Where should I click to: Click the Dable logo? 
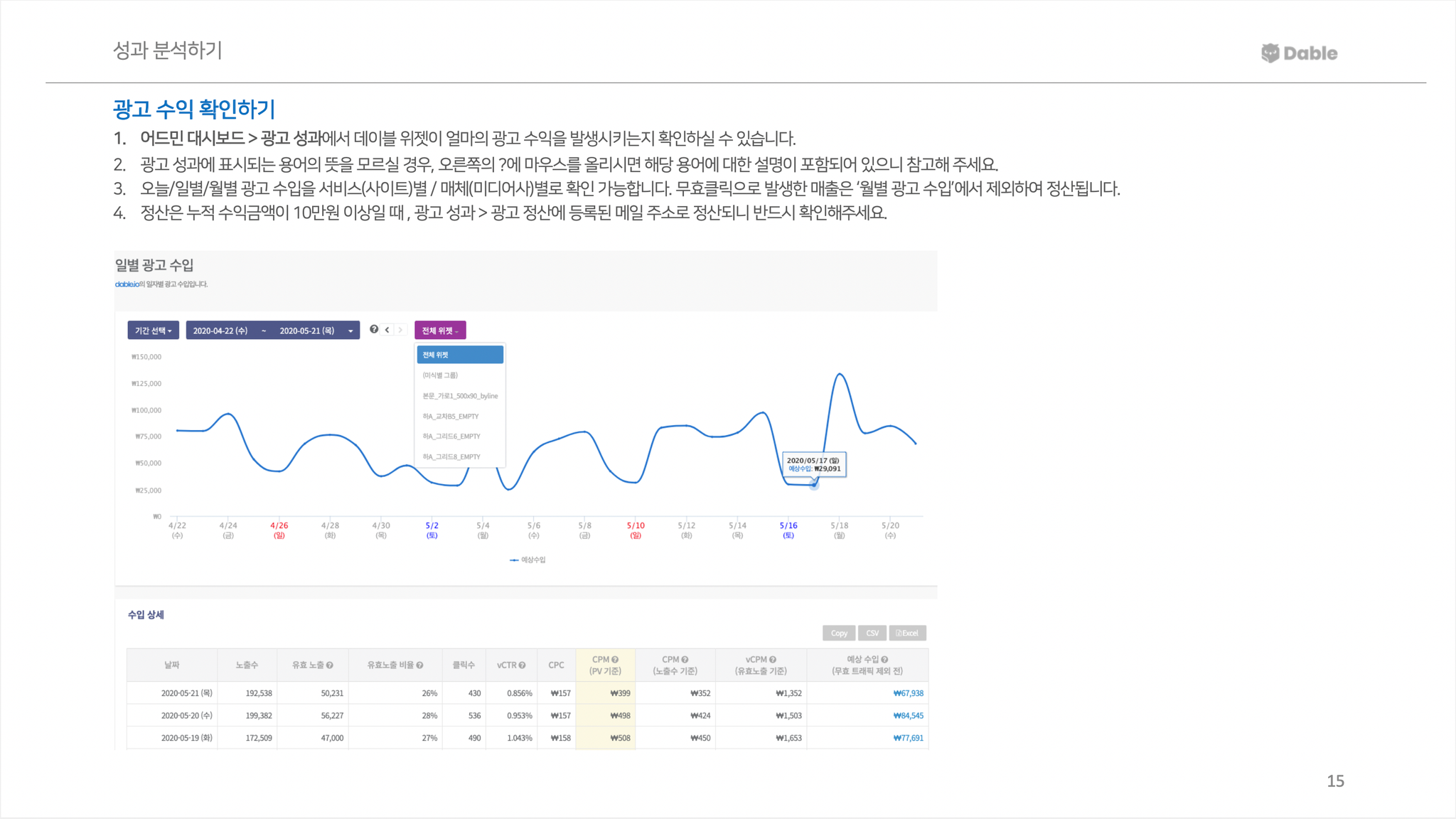(x=1299, y=53)
